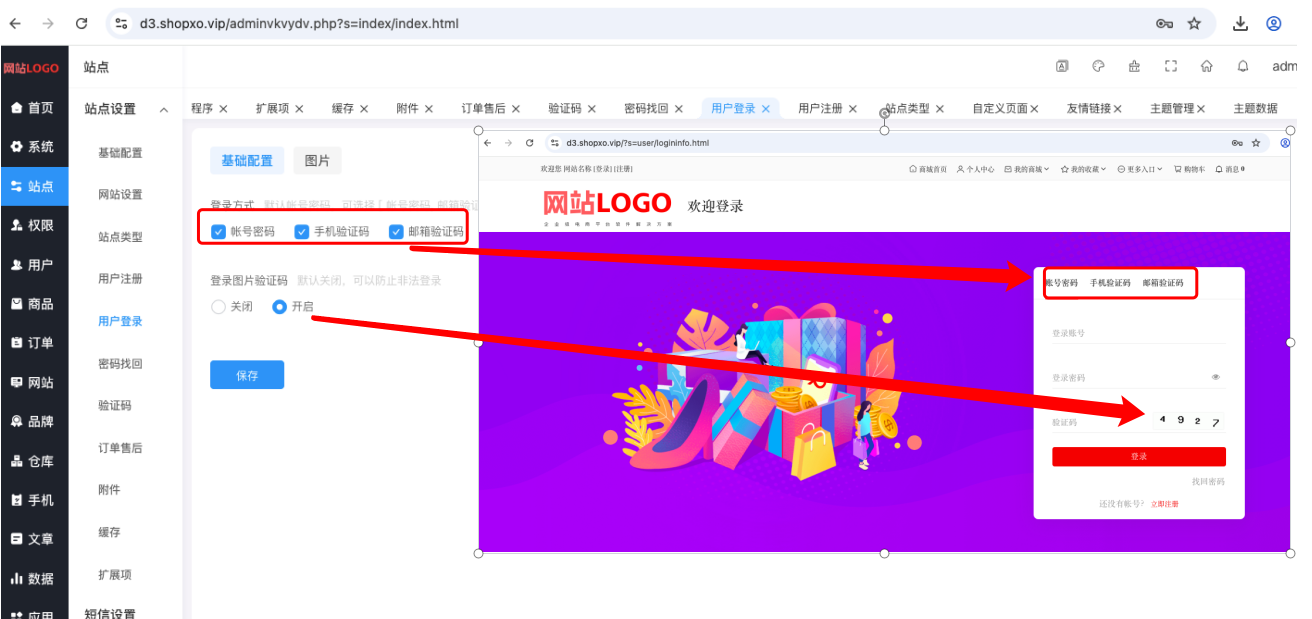The width and height of the screenshot is (1312, 619).
Task: Open 密码找回 in the left submenu list
Action: coord(120,364)
